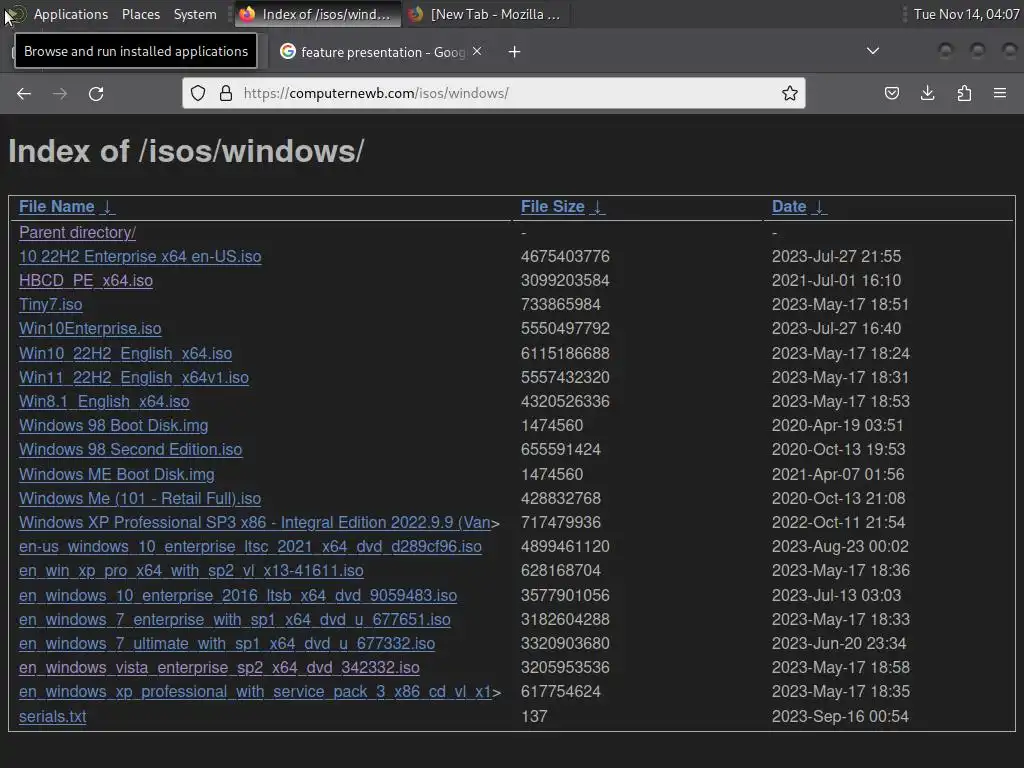Click date 2020-Apr-19 03:51

[x=837, y=426]
